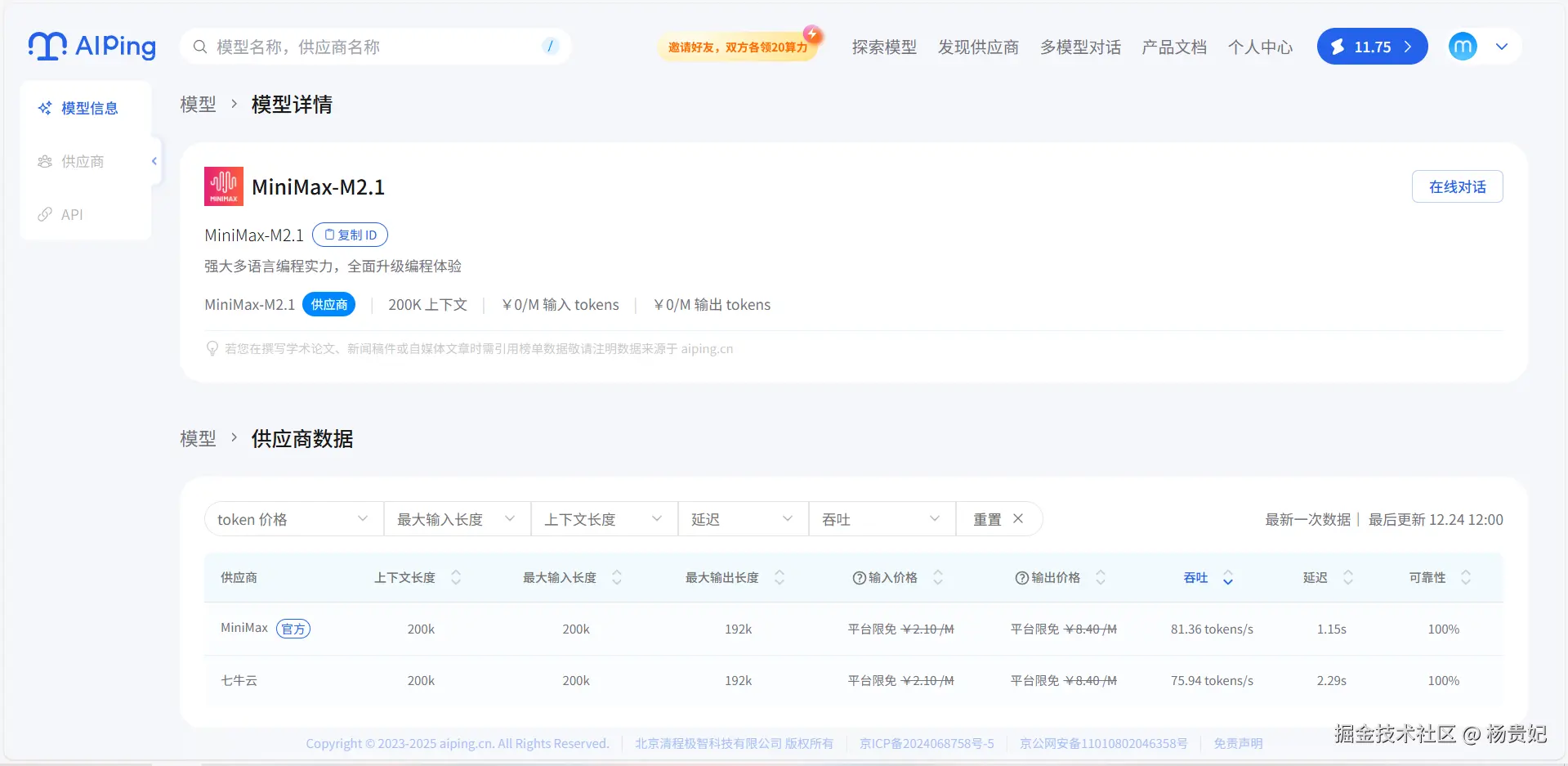Click the slash shortcut icon in search box
The image size is (1568, 766).
550,47
